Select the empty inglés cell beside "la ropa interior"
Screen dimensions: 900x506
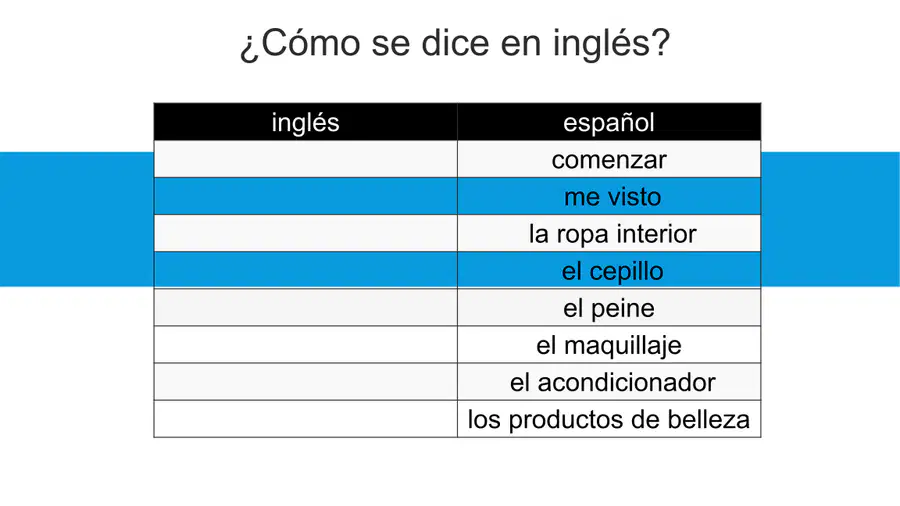coord(305,233)
